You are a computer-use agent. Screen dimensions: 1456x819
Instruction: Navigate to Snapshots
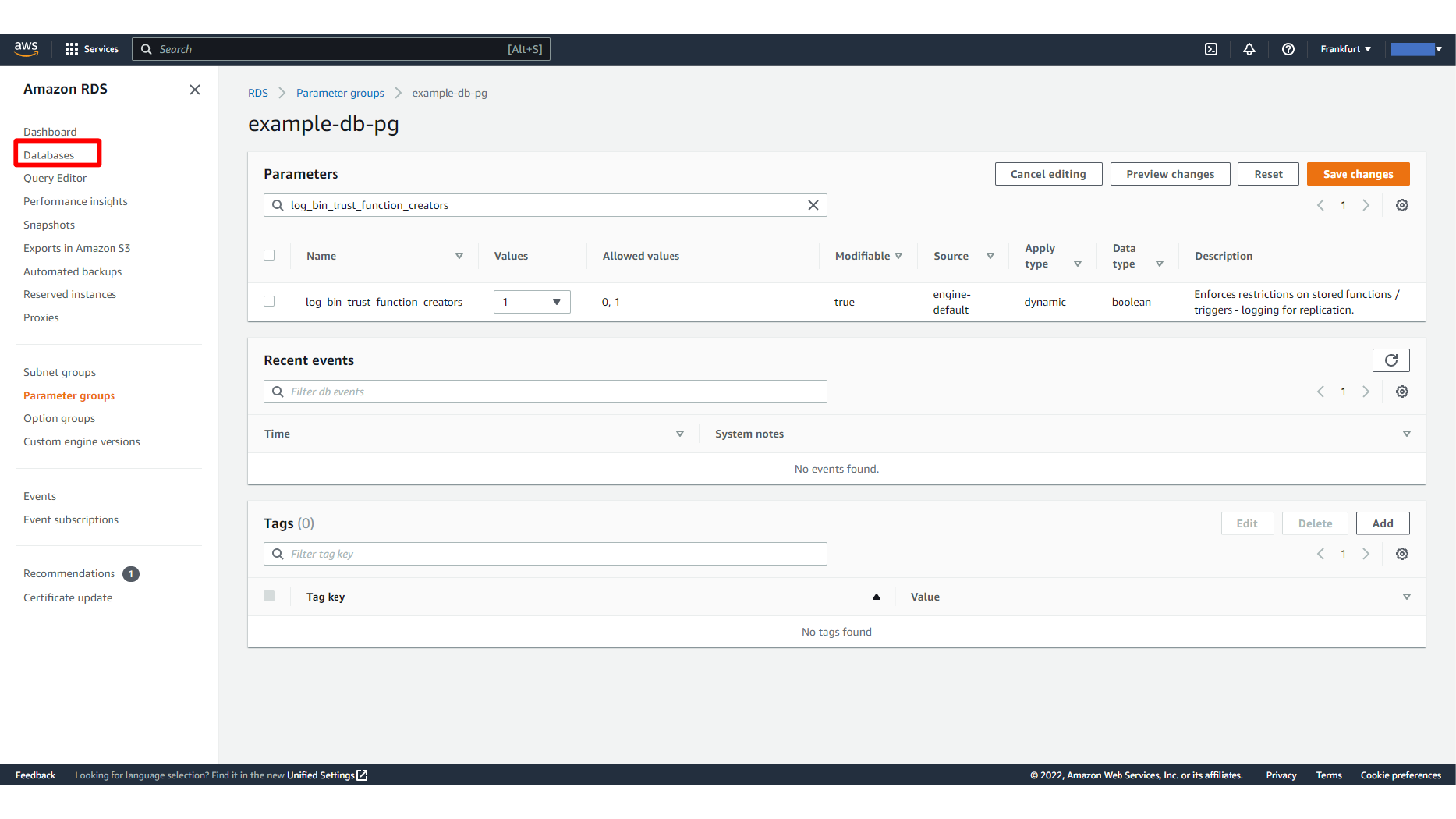49,225
